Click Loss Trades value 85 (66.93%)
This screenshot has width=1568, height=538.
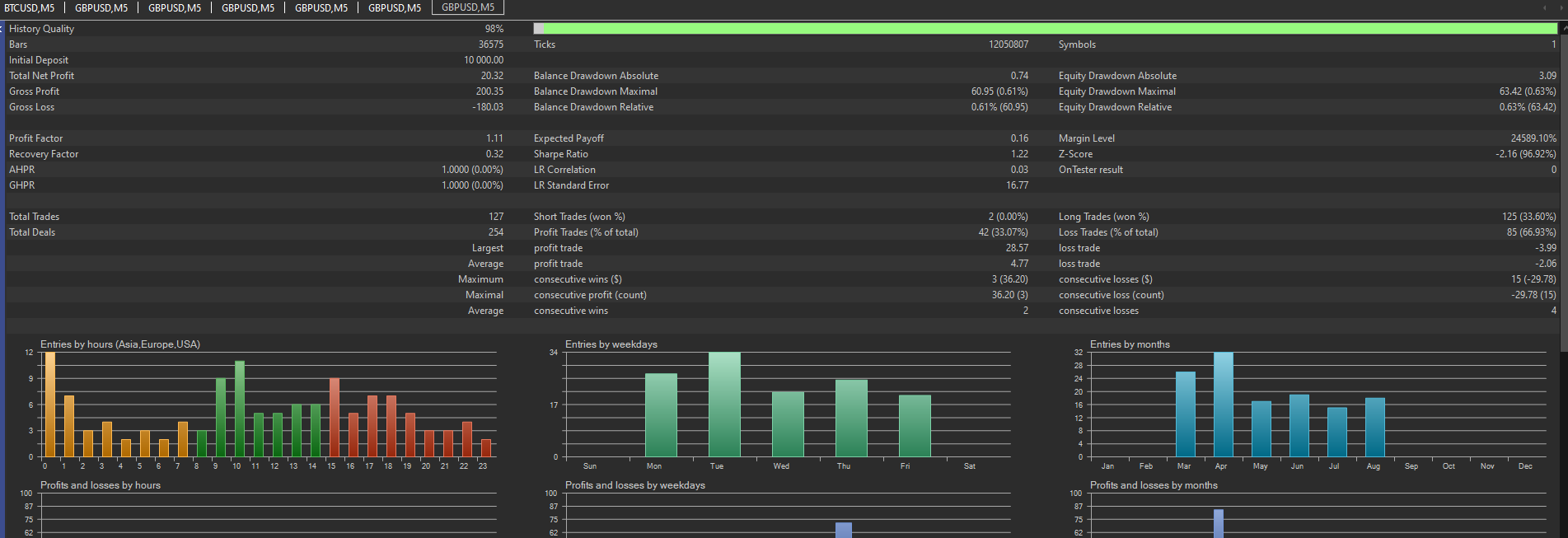point(1532,232)
